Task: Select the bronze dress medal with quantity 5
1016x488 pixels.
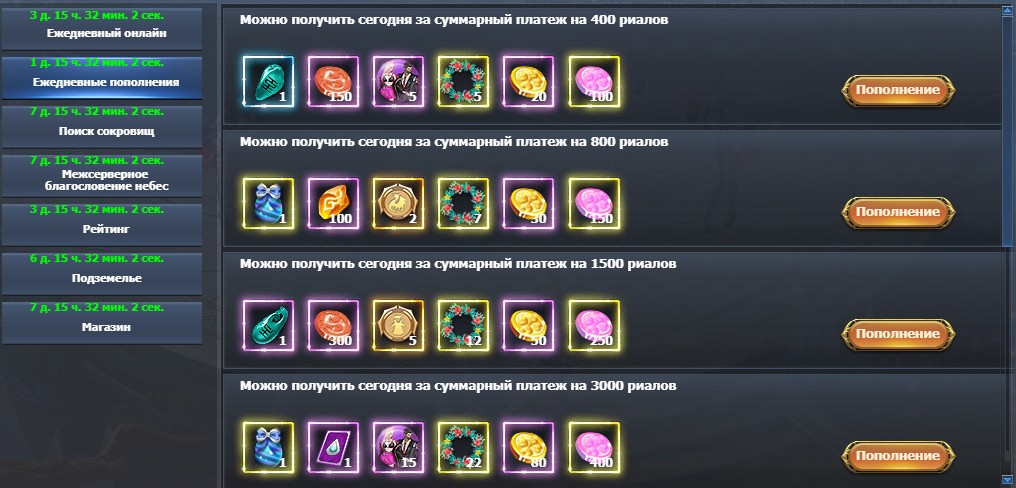Action: tap(398, 325)
